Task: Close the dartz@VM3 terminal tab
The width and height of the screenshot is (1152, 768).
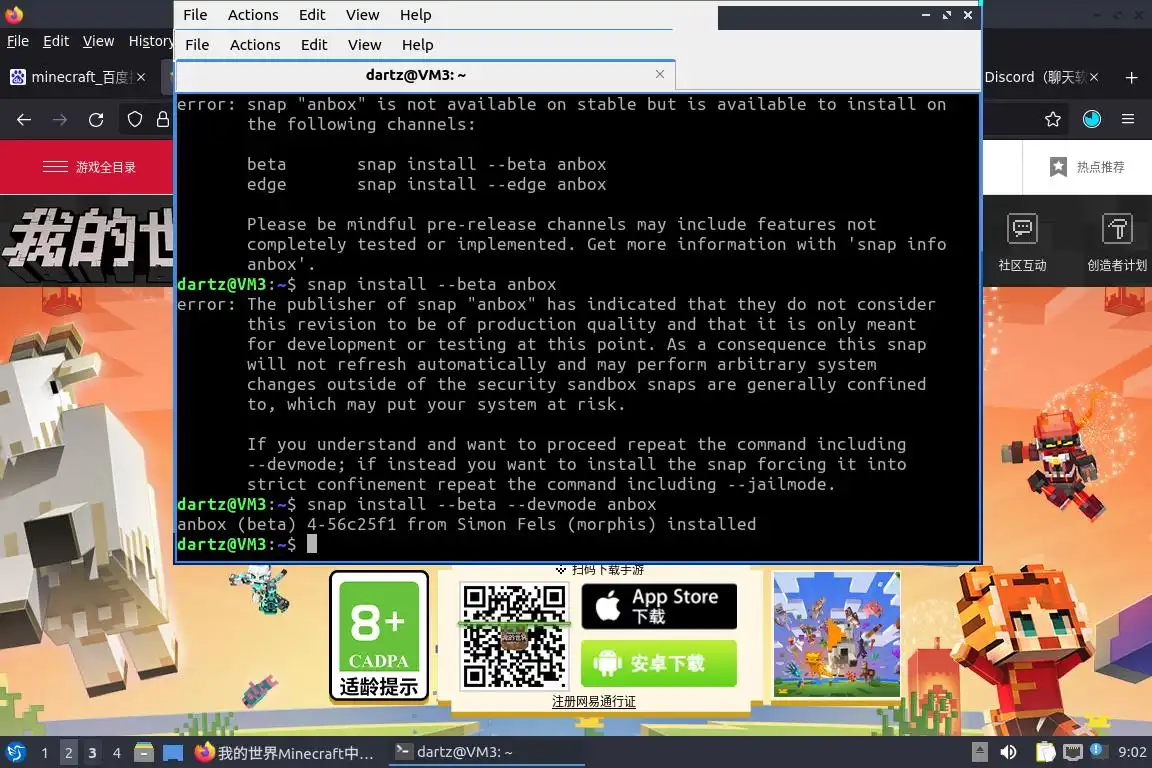Action: 660,74
